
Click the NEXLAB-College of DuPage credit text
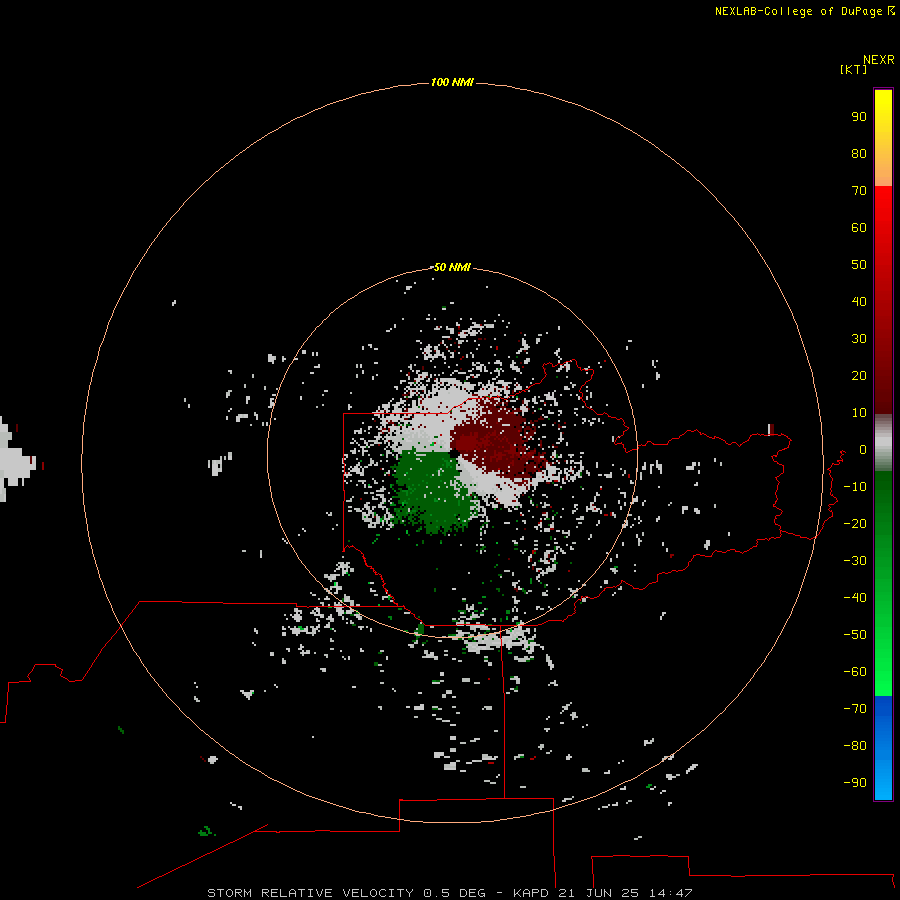[798, 11]
